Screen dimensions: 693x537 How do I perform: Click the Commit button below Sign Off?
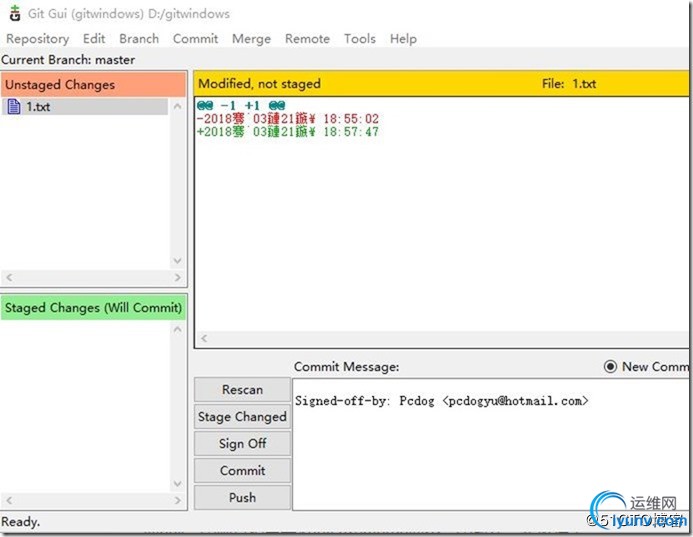coord(242,470)
